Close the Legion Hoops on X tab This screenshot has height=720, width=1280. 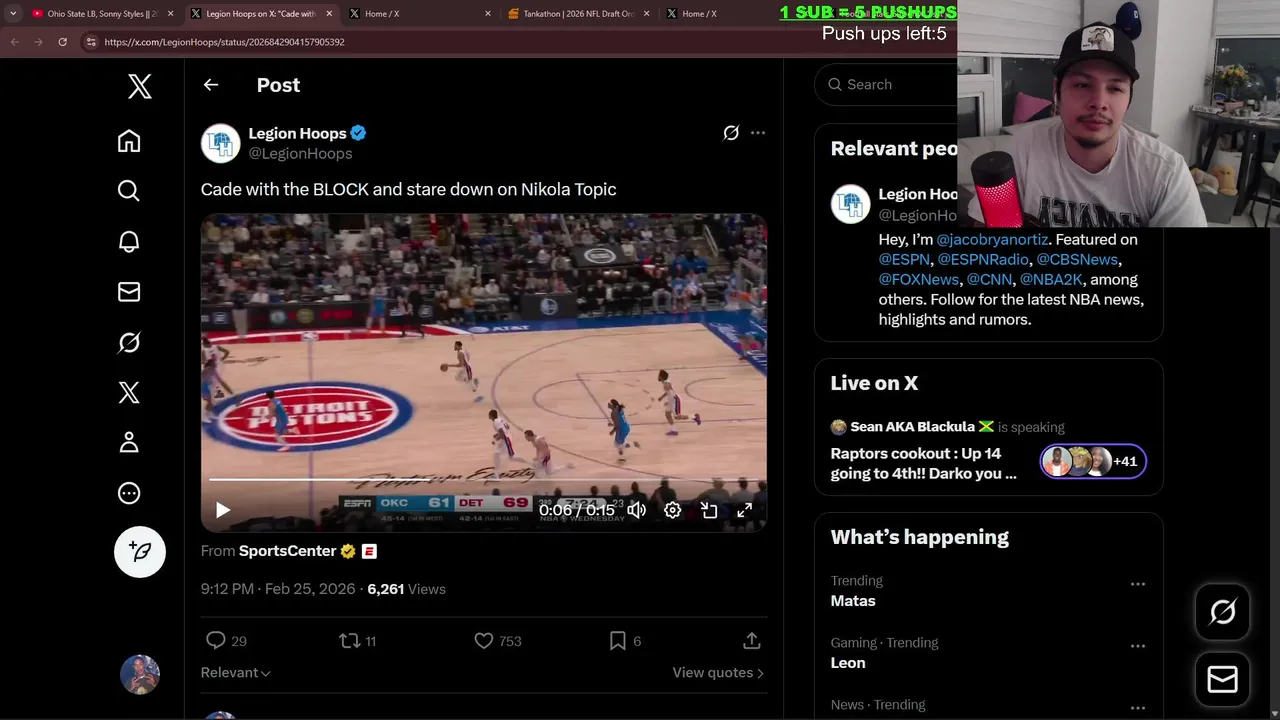tap(329, 14)
